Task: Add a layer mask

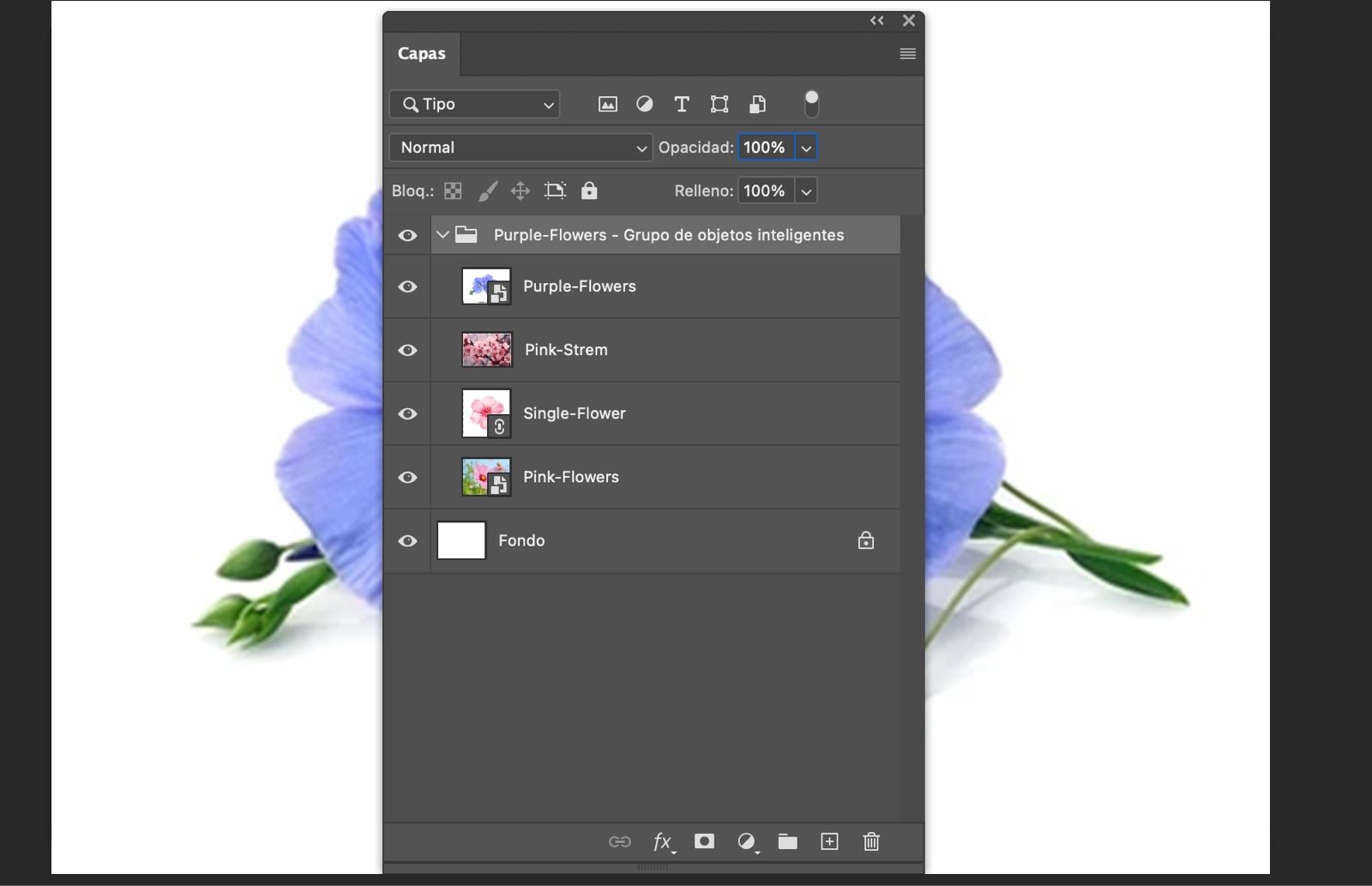Action: tap(704, 841)
